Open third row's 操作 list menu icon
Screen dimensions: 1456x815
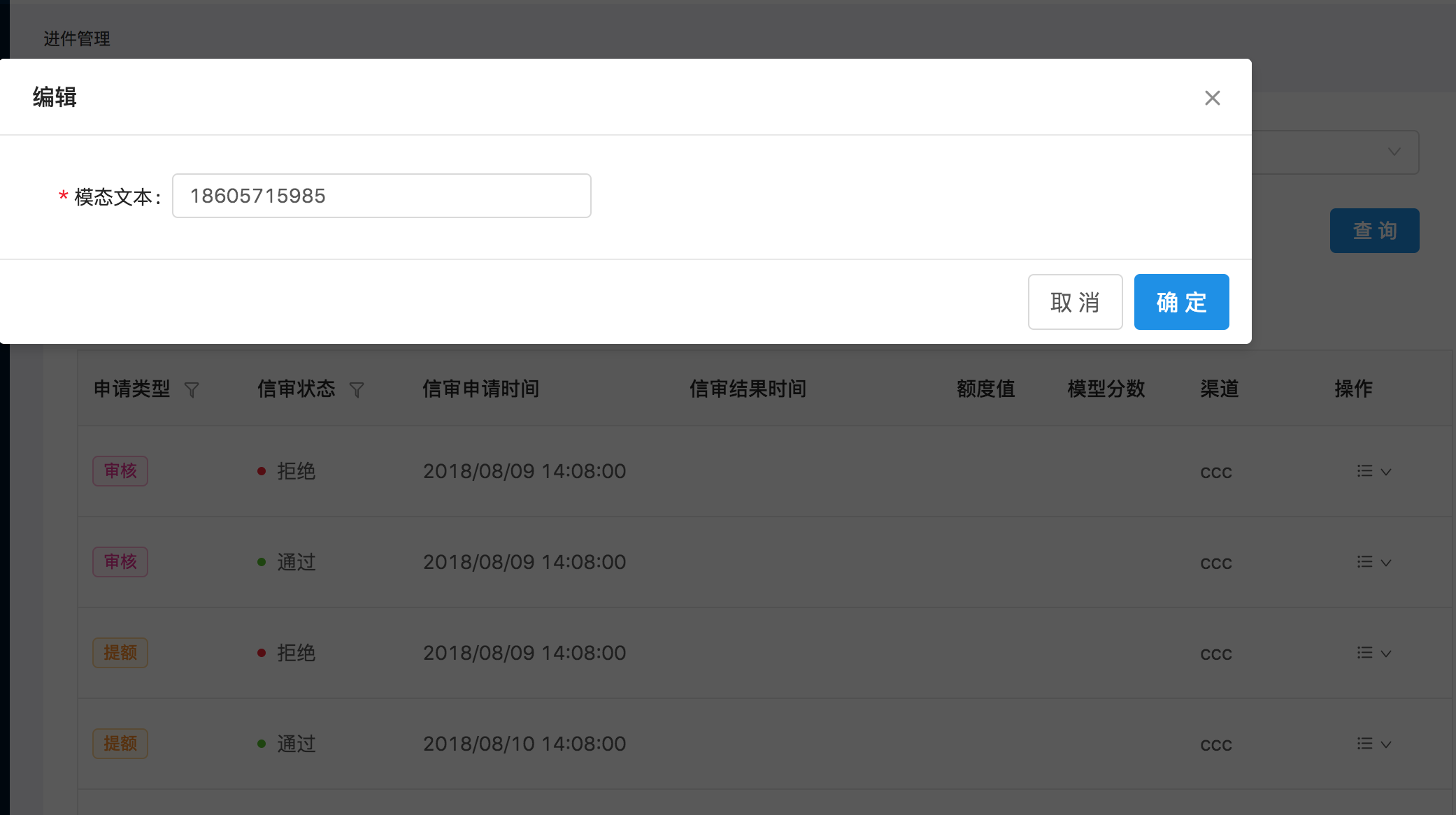click(1364, 653)
